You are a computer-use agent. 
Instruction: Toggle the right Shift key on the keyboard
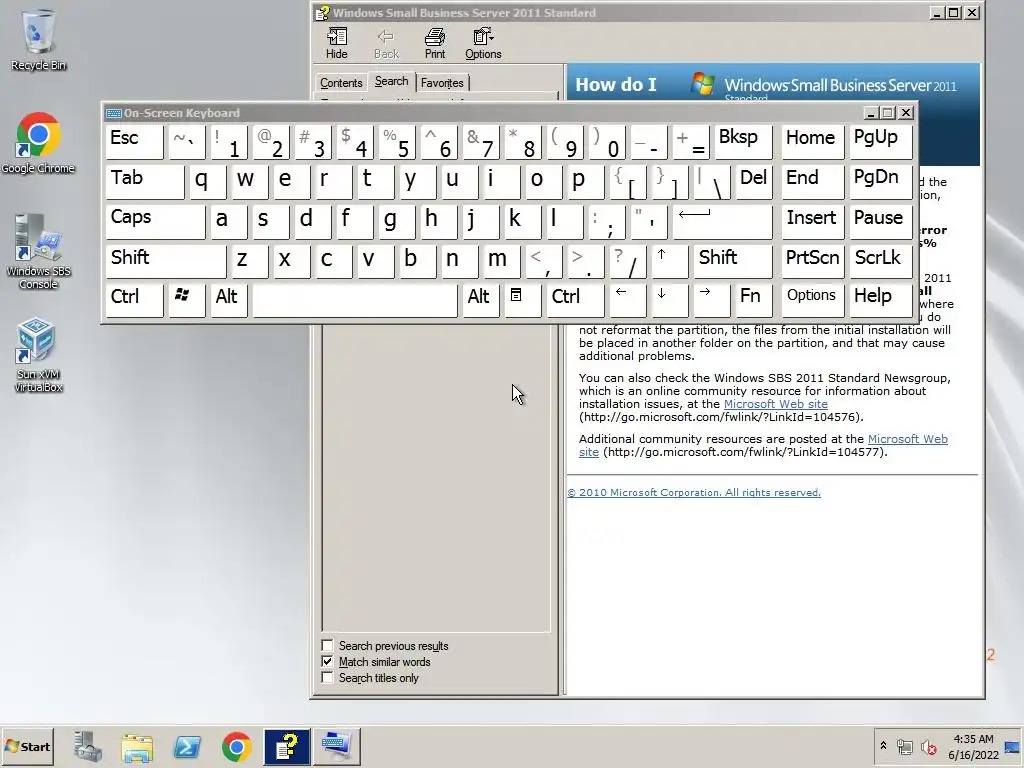[x=732, y=260]
